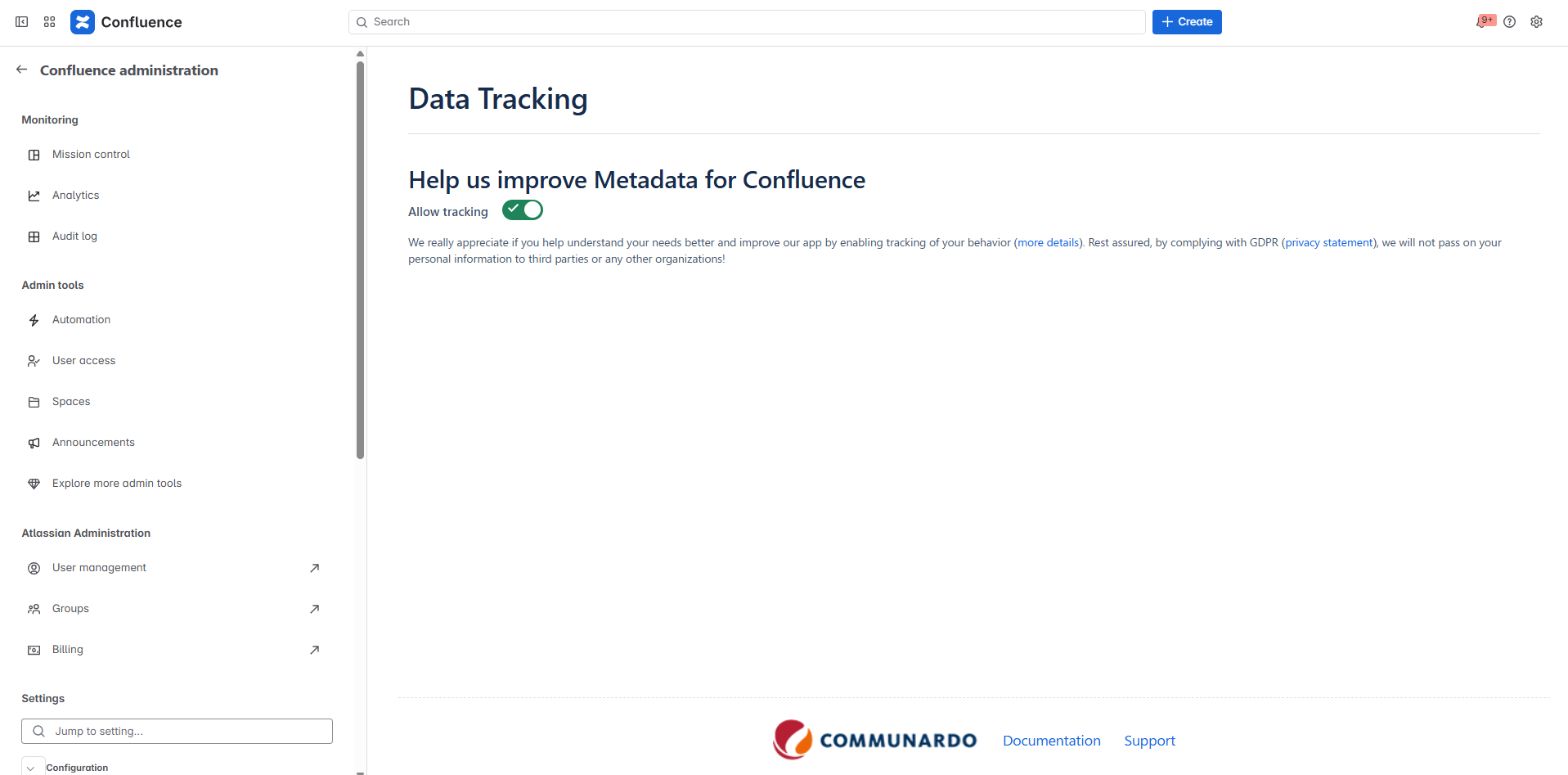Expand the Configuration section chevron

point(31,768)
